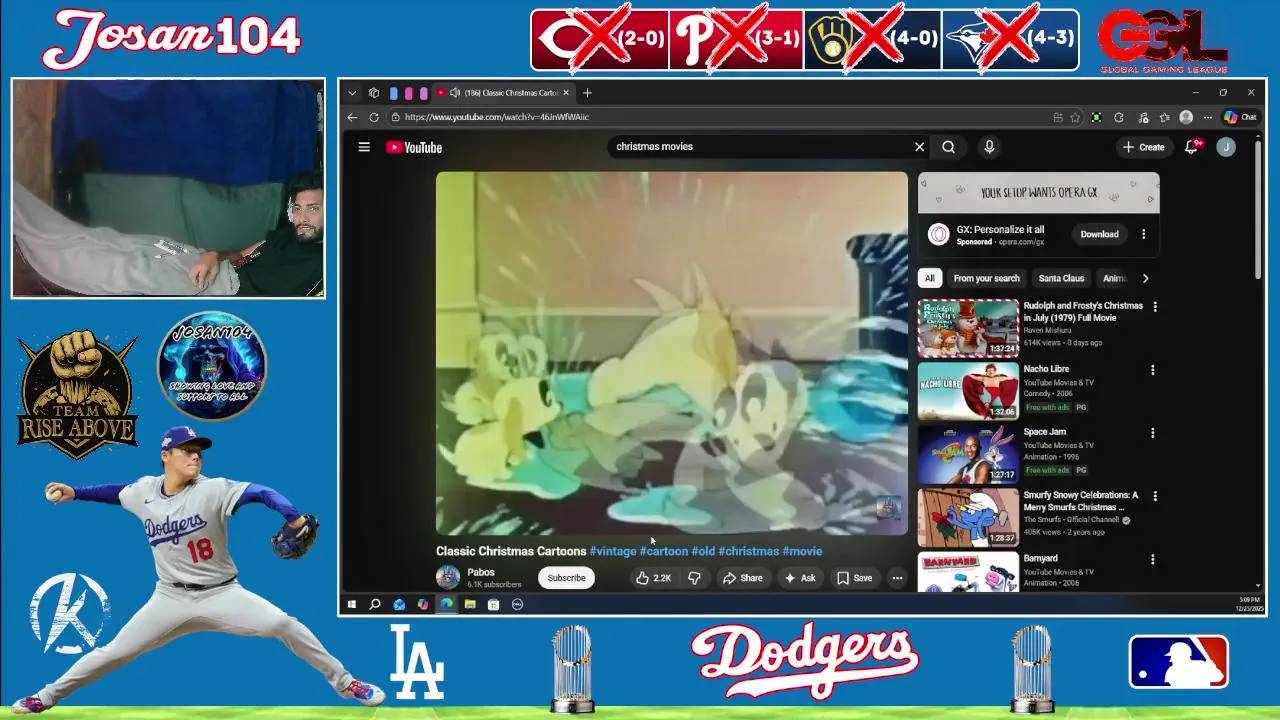The width and height of the screenshot is (1280, 720).
Task: Go back with the browser back arrow
Action: (352, 117)
